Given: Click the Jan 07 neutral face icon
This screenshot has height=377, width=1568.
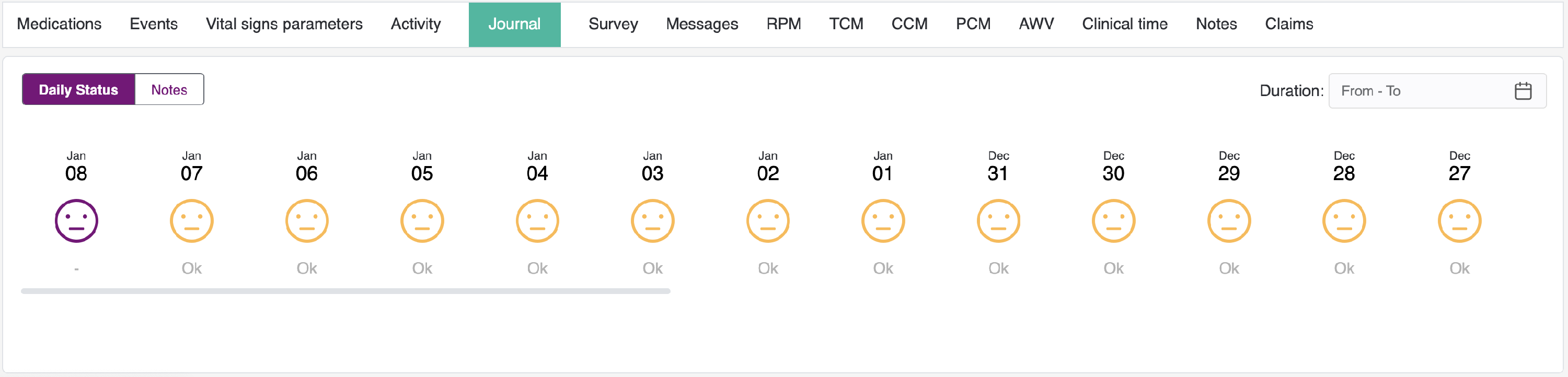Looking at the screenshot, I should (x=191, y=221).
